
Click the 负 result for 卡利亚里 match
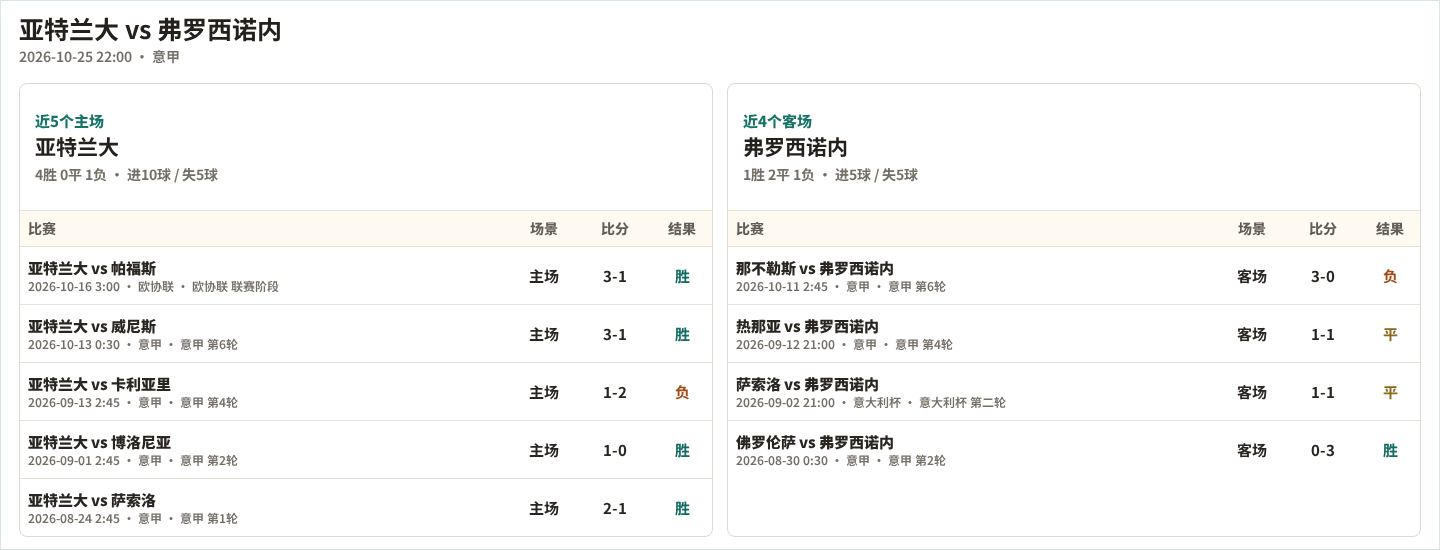tap(682, 392)
